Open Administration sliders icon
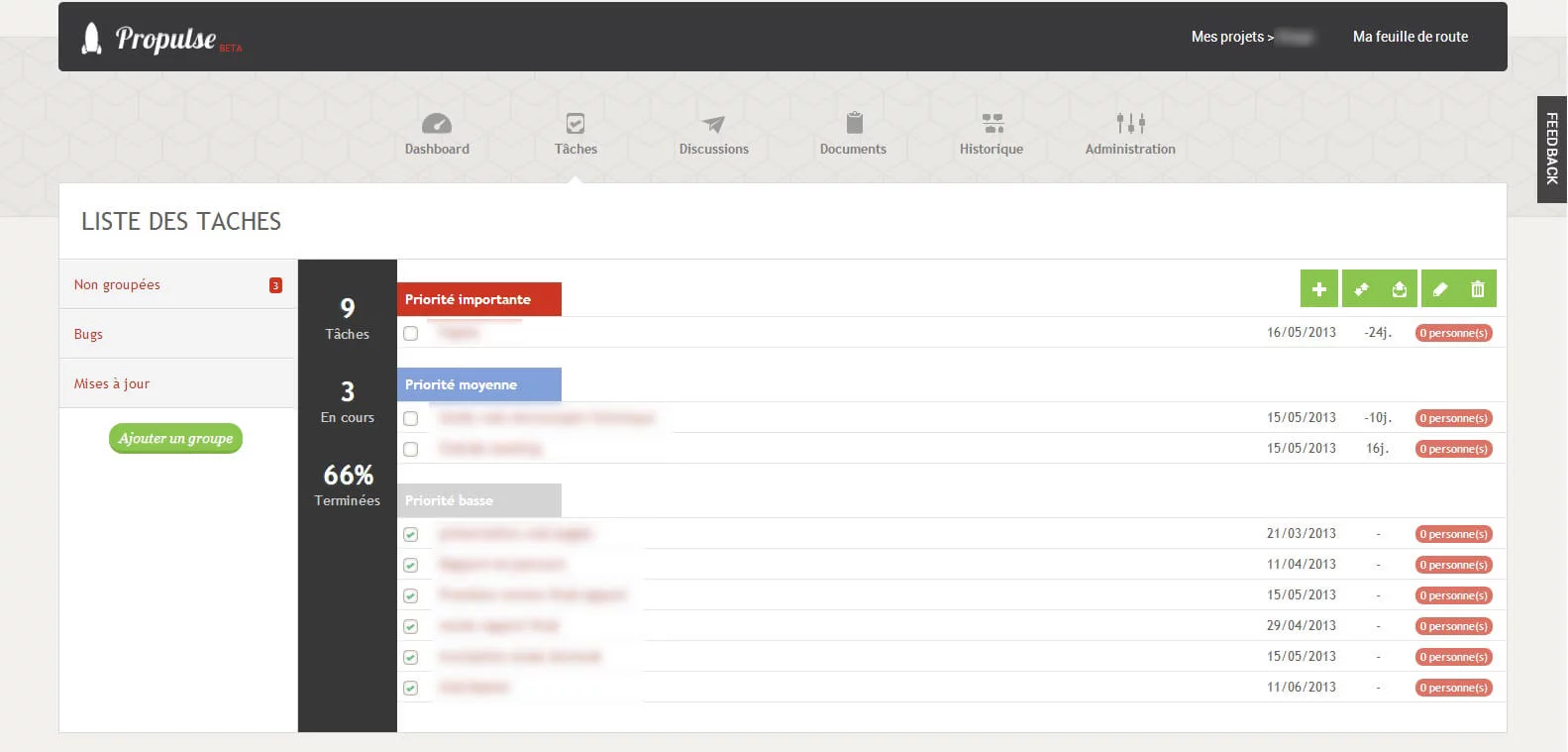 [1130, 123]
